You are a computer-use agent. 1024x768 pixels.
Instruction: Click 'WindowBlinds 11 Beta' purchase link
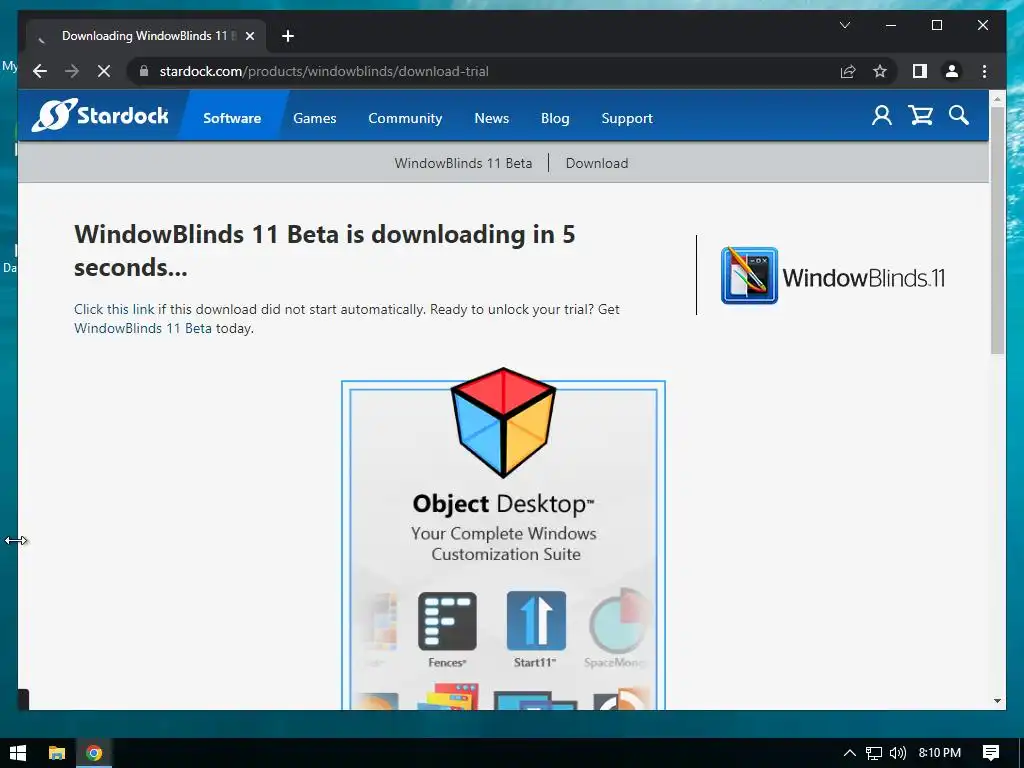click(142, 328)
